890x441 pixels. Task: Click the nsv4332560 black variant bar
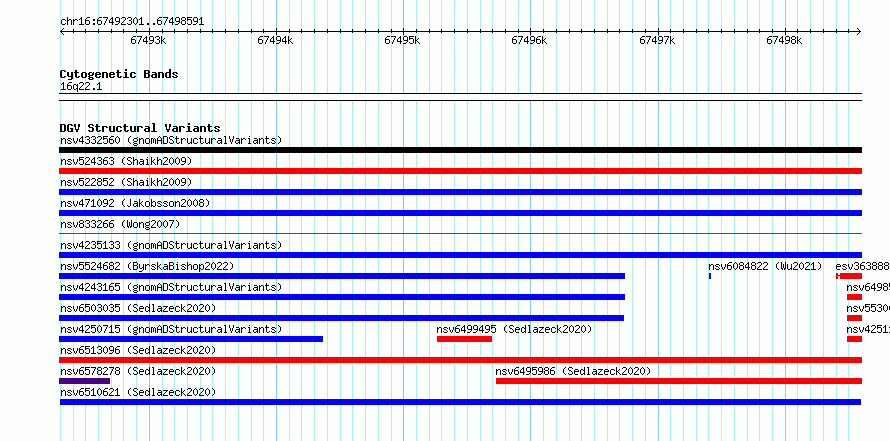460,150
